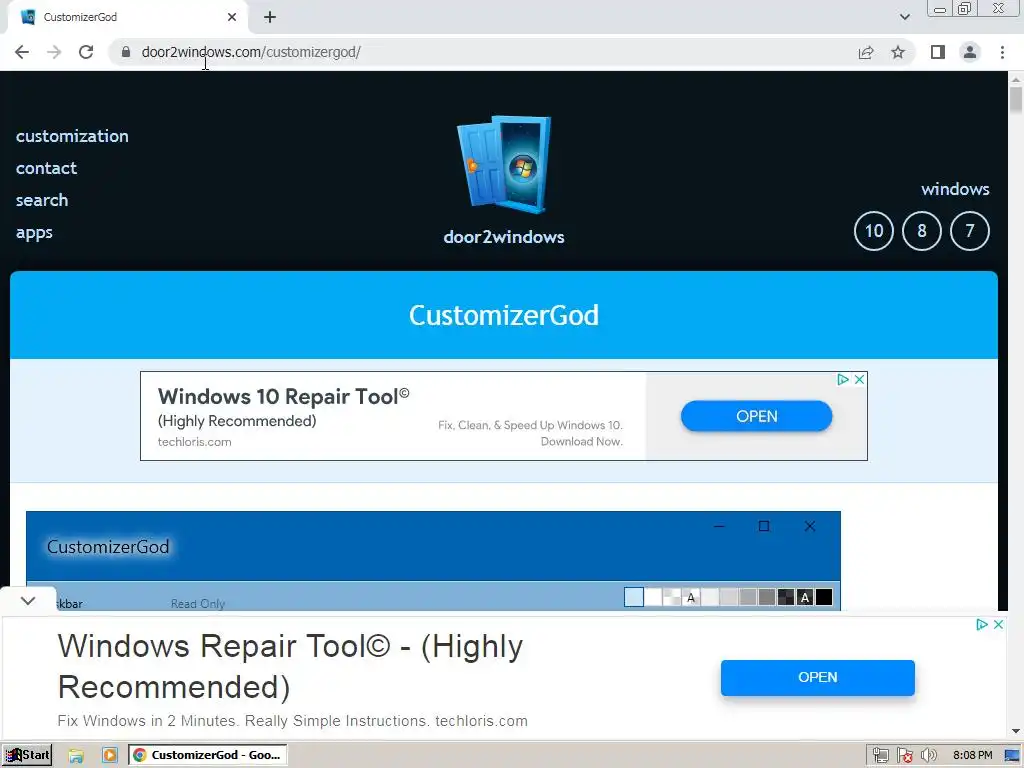Open the tab search chevron at the top

click(904, 17)
